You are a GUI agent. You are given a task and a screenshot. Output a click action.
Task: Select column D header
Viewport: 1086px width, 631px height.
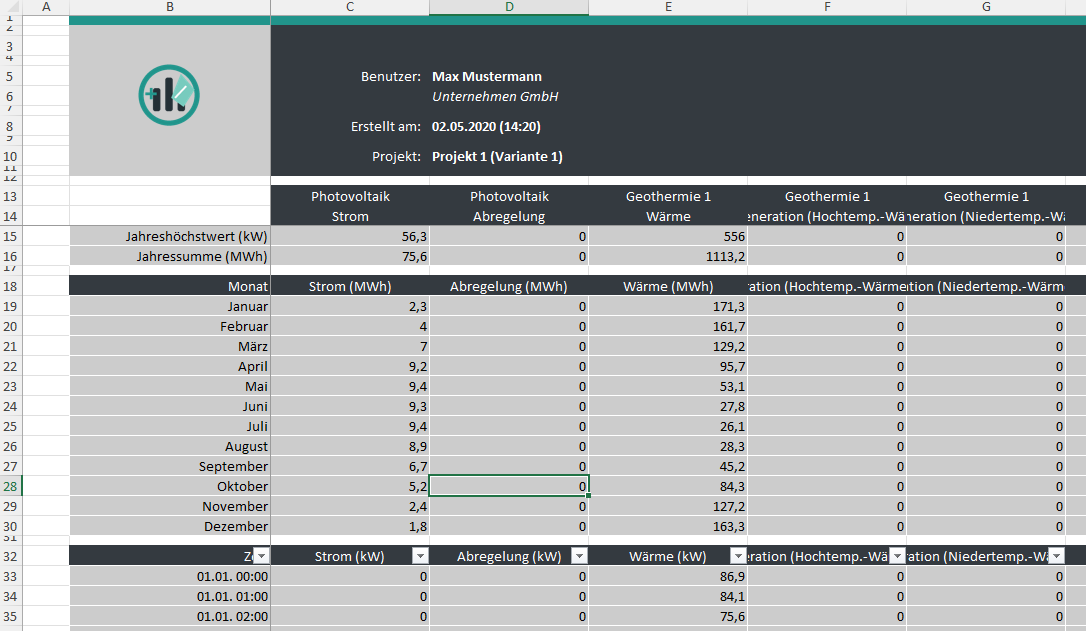509,7
